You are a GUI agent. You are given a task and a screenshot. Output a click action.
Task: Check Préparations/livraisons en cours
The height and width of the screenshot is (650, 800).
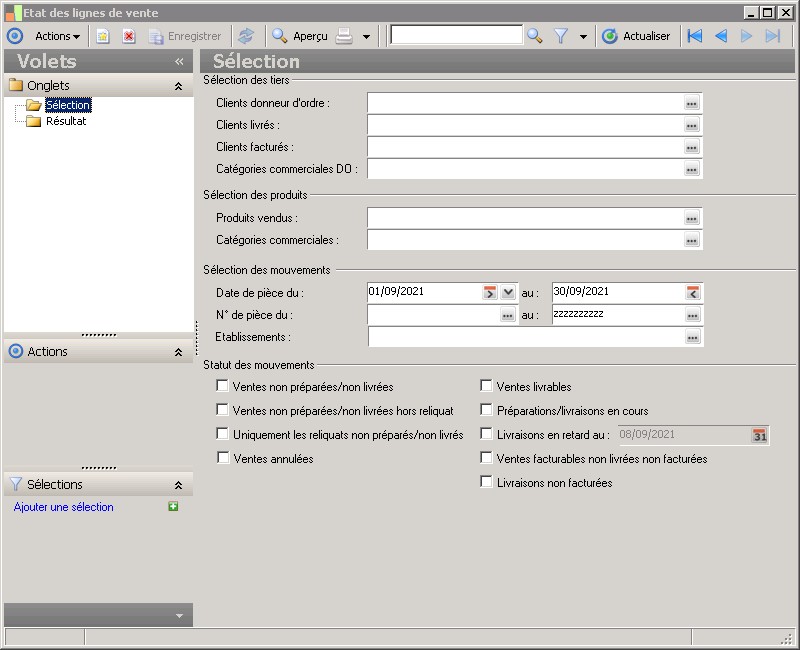point(486,410)
